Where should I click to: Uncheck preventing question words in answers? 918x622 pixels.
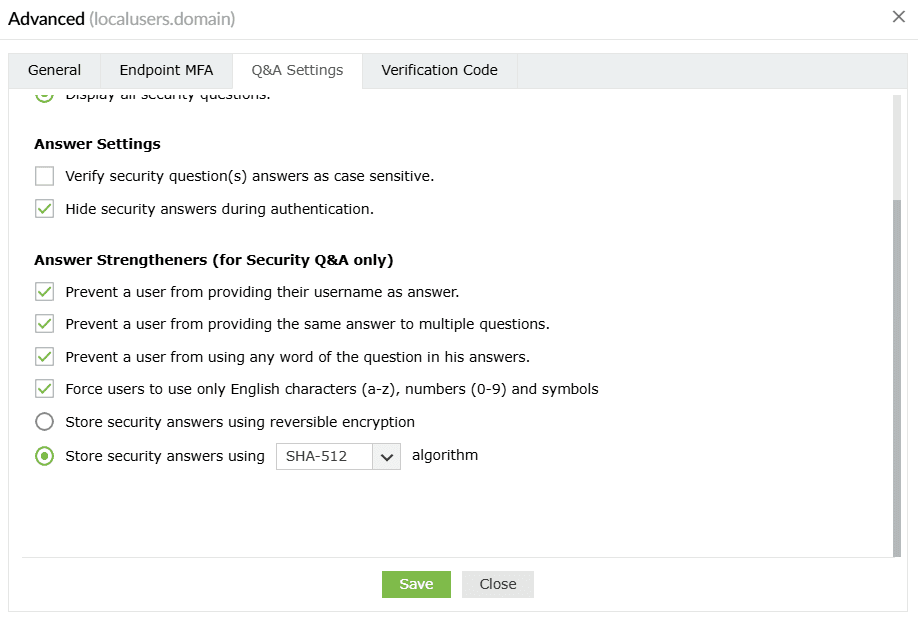(x=44, y=356)
